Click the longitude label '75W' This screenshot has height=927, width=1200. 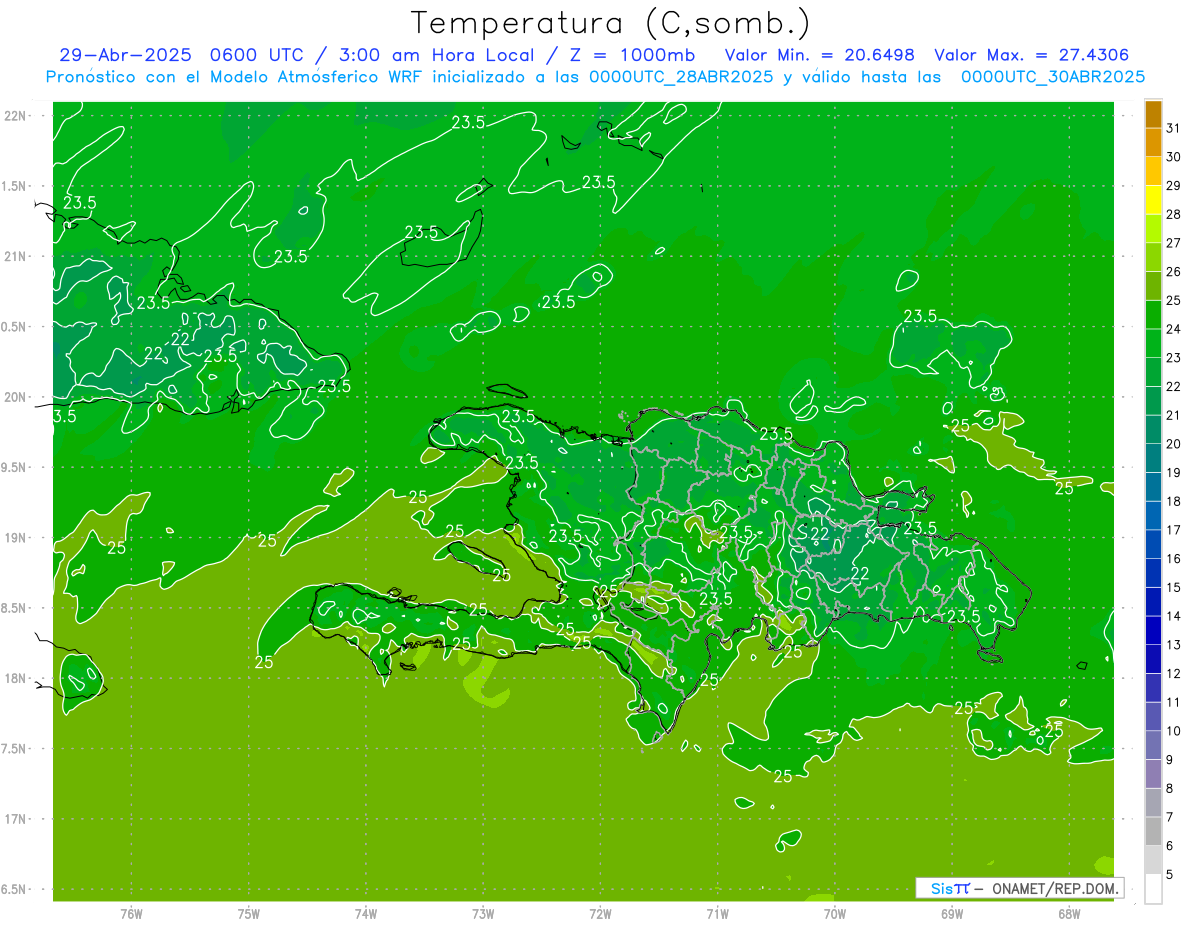[x=249, y=914]
